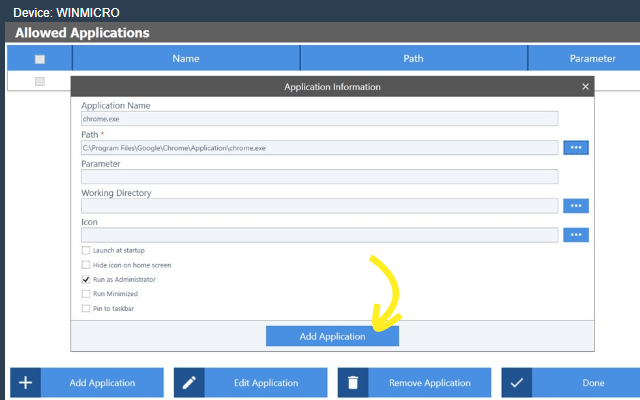Image resolution: width=640 pixels, height=400 pixels.
Task: Click Add Application button in dialog
Action: click(x=332, y=337)
